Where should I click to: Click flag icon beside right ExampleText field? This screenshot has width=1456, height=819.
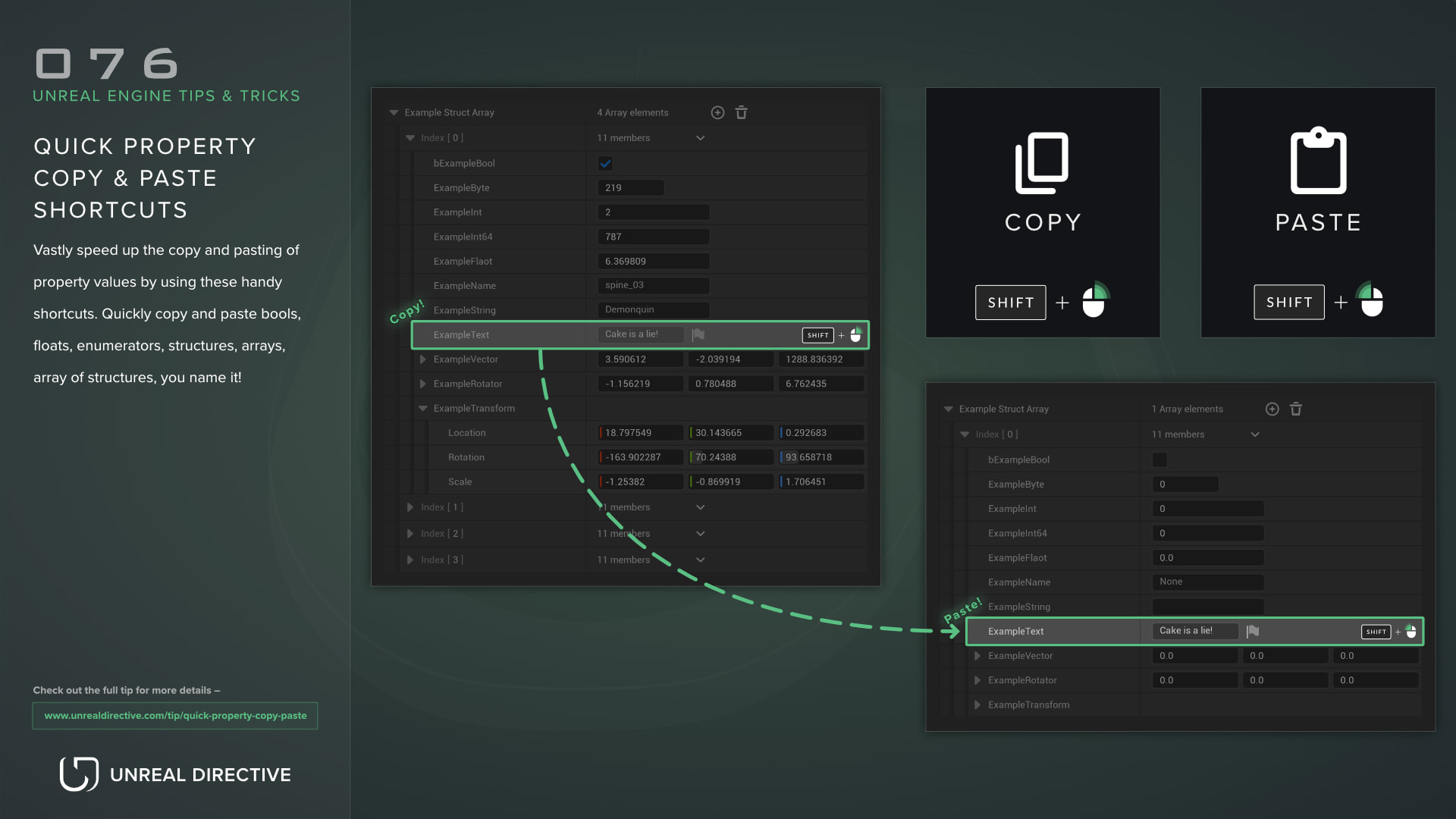click(x=1253, y=631)
